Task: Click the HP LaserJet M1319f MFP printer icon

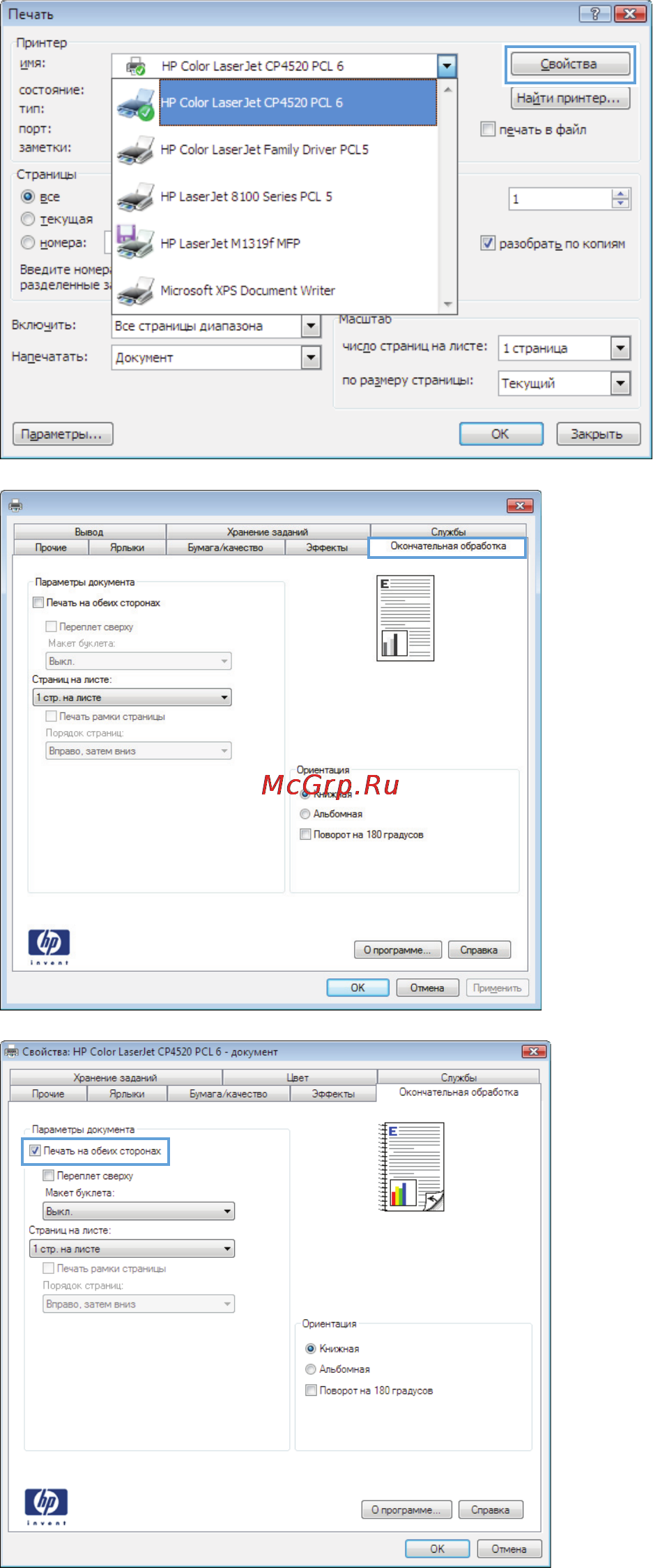Action: click(x=135, y=243)
